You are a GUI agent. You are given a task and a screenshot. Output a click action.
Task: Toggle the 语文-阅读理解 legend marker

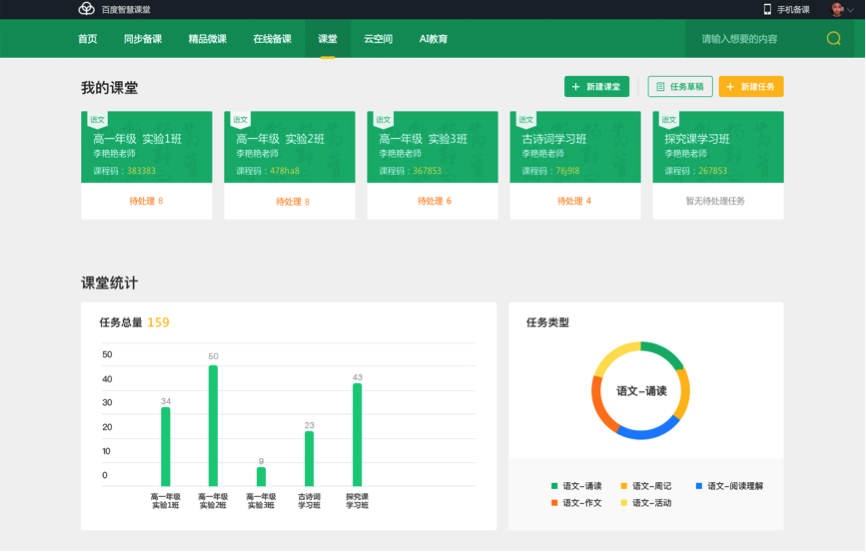click(x=698, y=486)
